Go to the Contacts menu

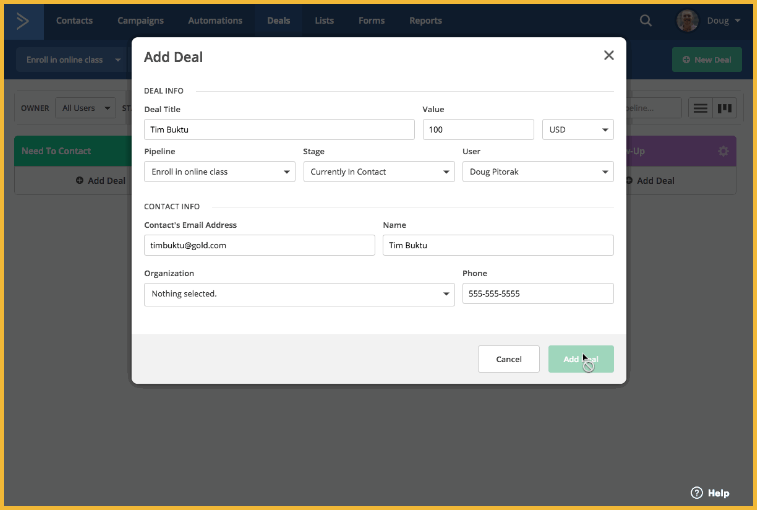pyautogui.click(x=75, y=21)
